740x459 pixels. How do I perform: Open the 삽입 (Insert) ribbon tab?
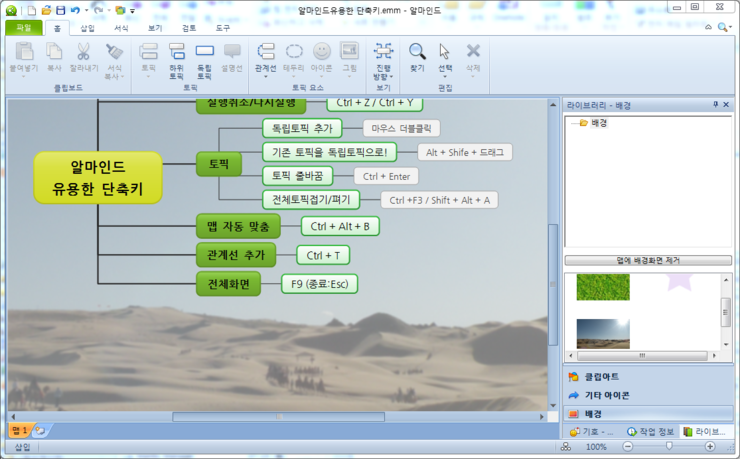click(88, 29)
